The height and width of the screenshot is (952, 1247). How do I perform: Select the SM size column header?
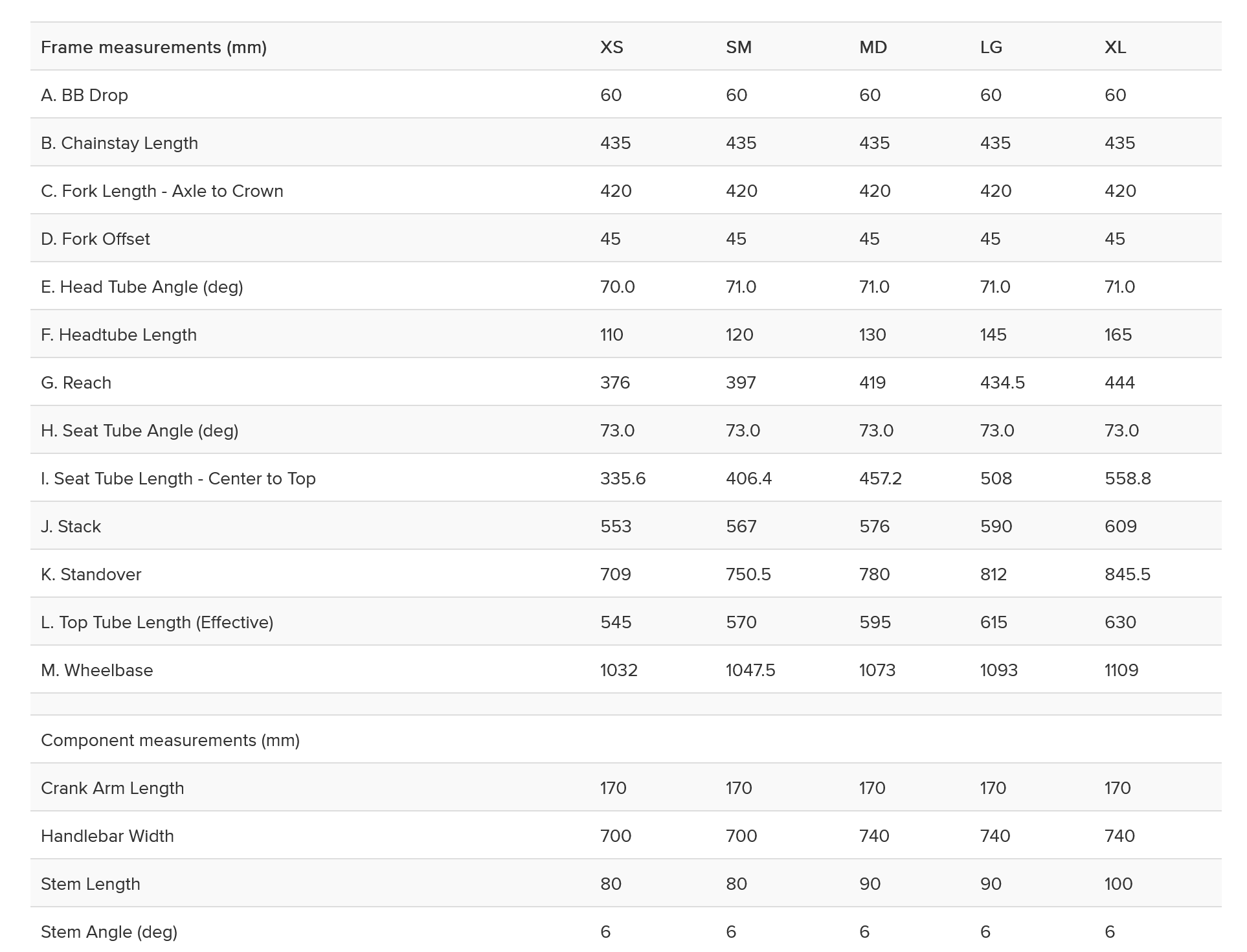[738, 47]
